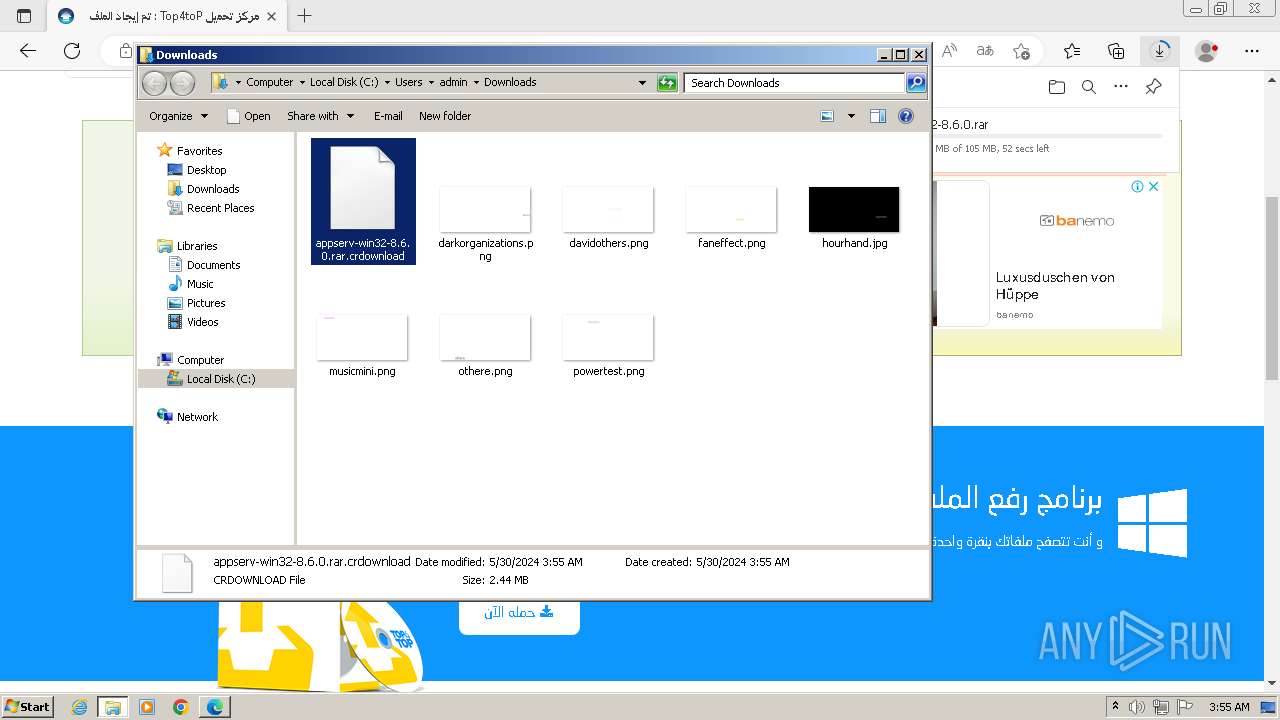Open more options in Edge downloads panel
Screen dimensions: 1280x720
point(1121,87)
